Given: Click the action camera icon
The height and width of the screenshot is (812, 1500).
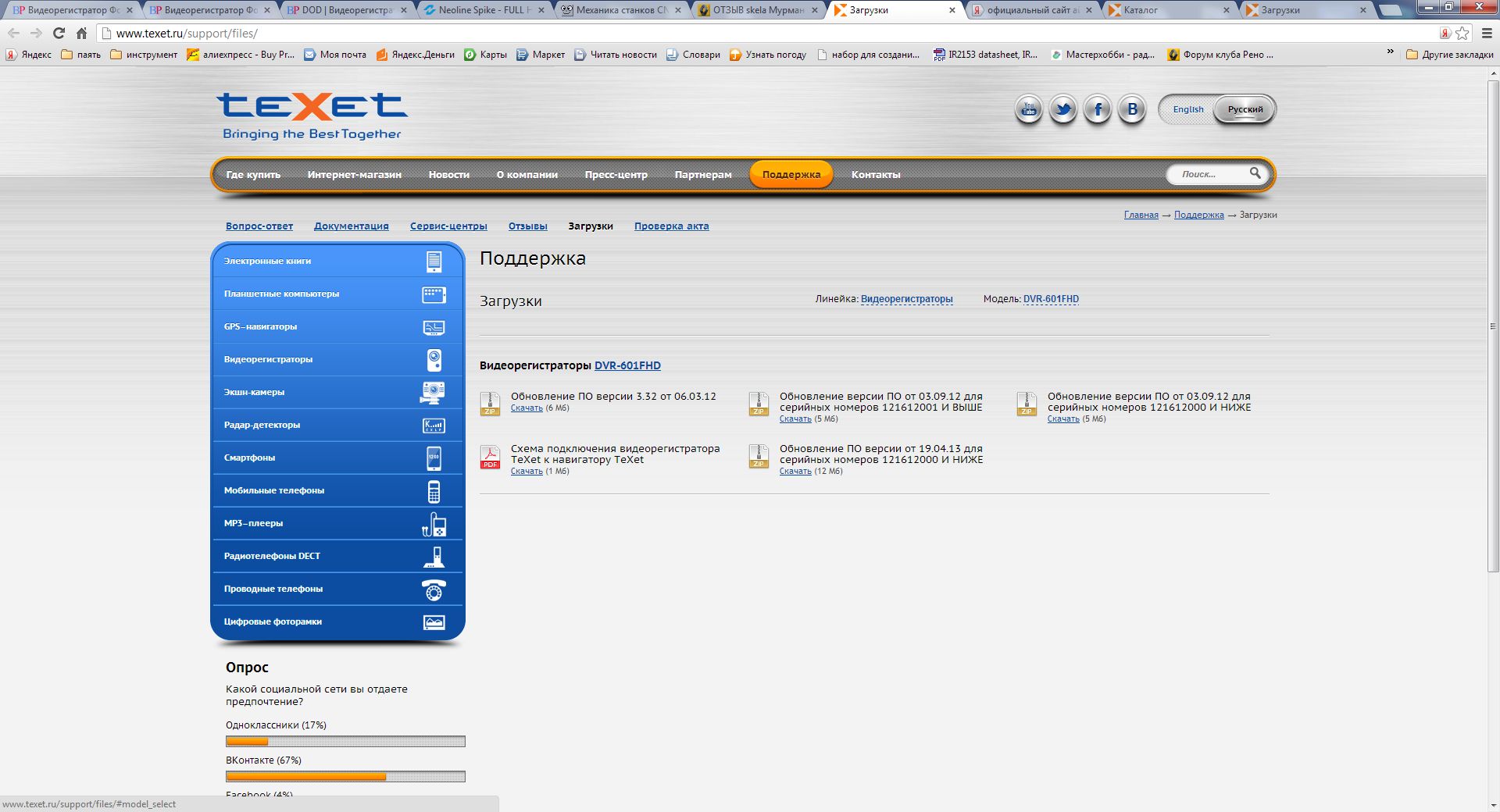Looking at the screenshot, I should coord(433,393).
